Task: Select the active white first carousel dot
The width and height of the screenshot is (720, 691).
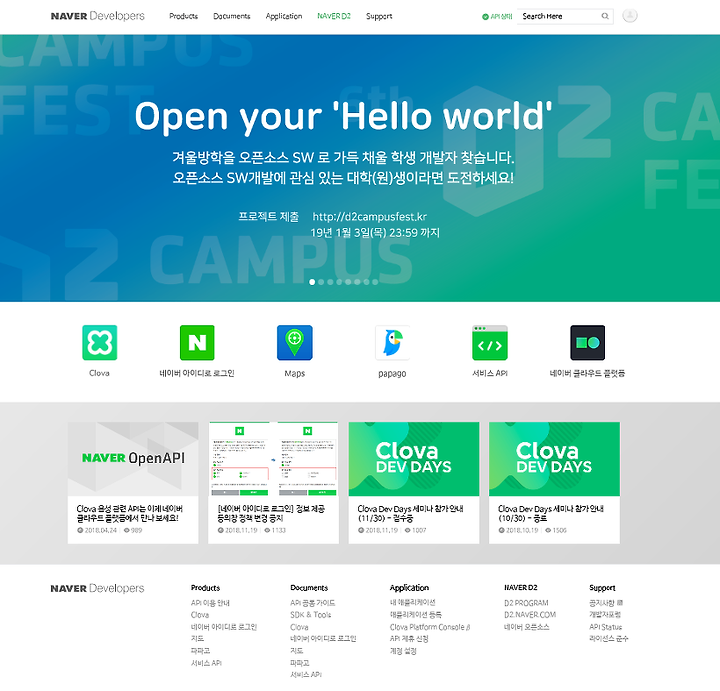Action: [x=312, y=282]
